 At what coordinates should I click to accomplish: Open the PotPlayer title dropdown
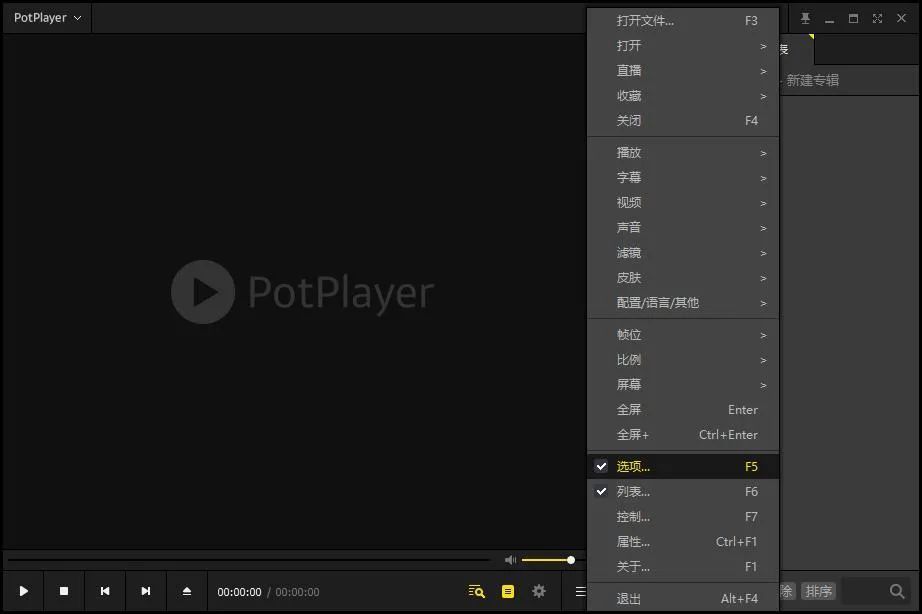47,18
